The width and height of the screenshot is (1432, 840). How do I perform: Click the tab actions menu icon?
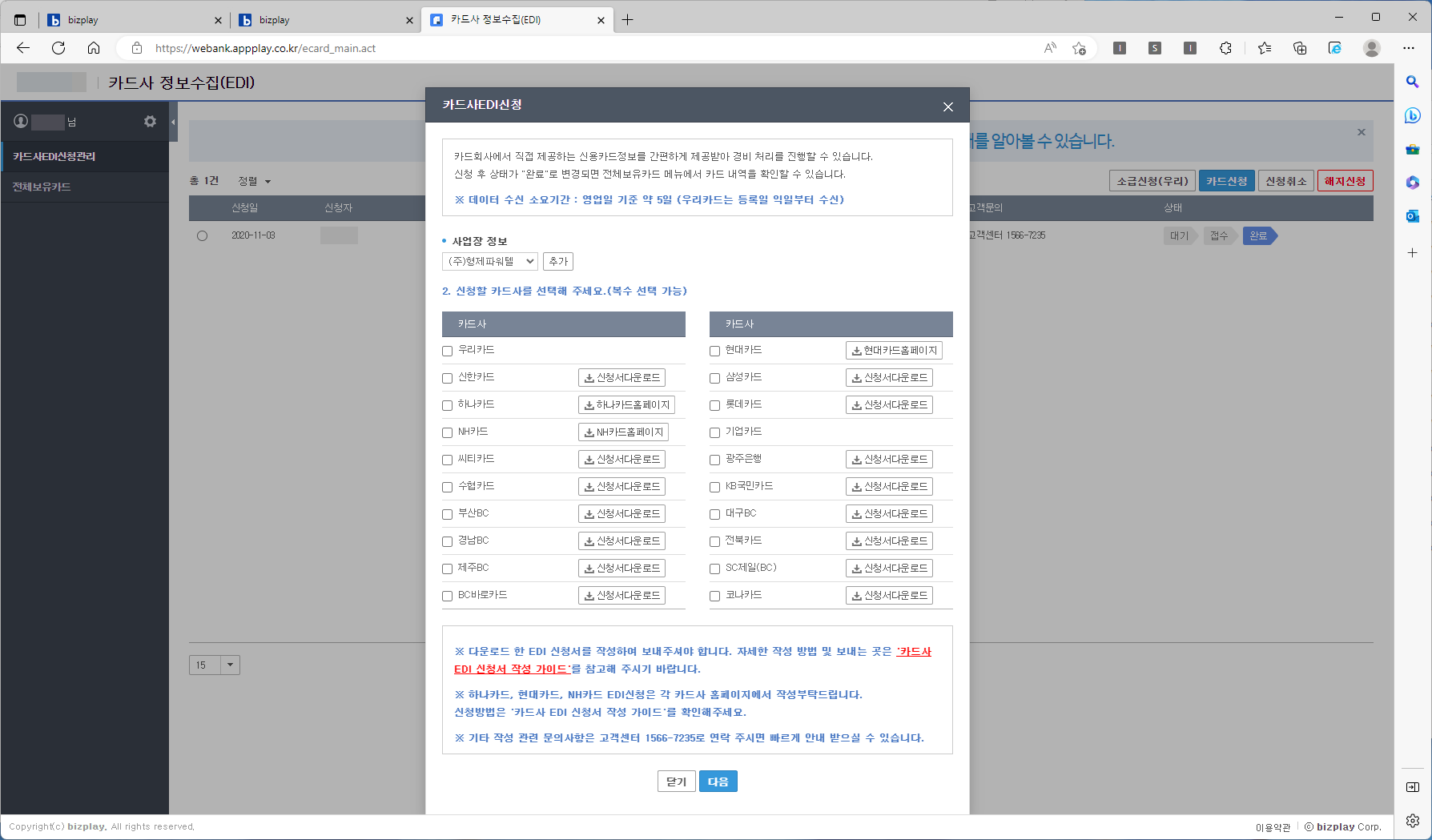20,20
